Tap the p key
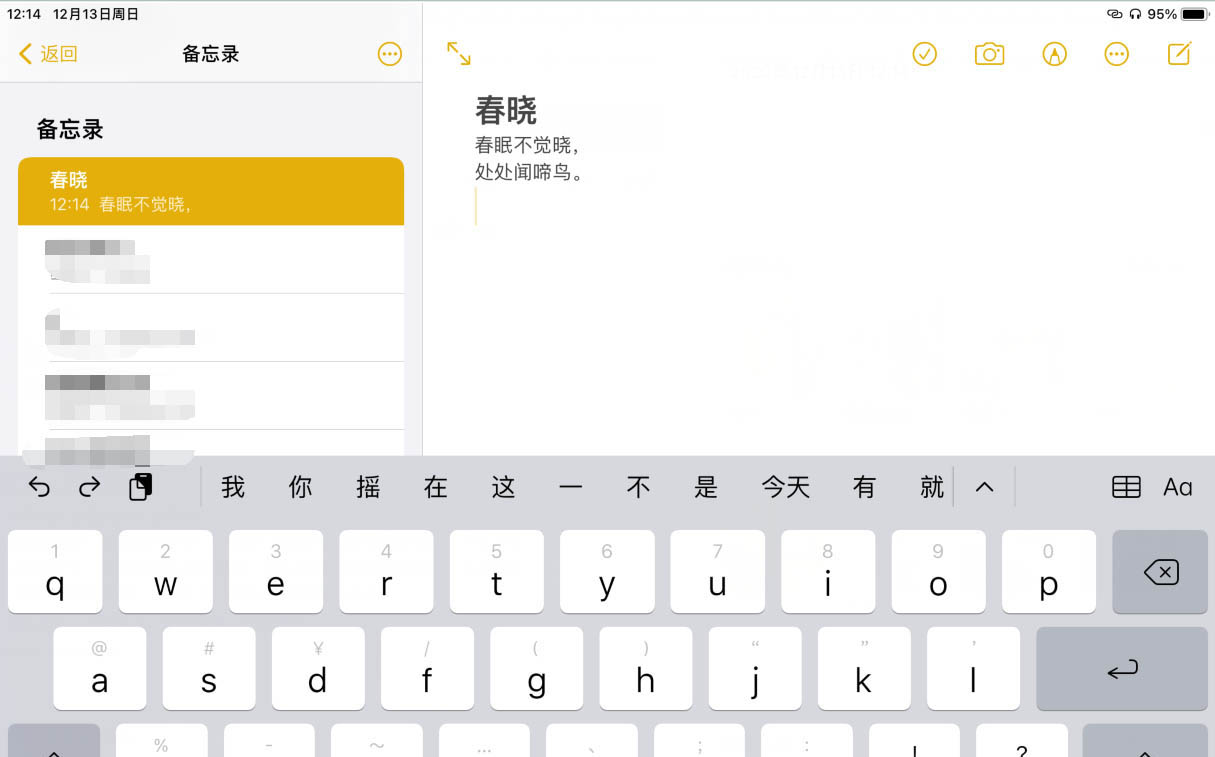 (x=1049, y=572)
